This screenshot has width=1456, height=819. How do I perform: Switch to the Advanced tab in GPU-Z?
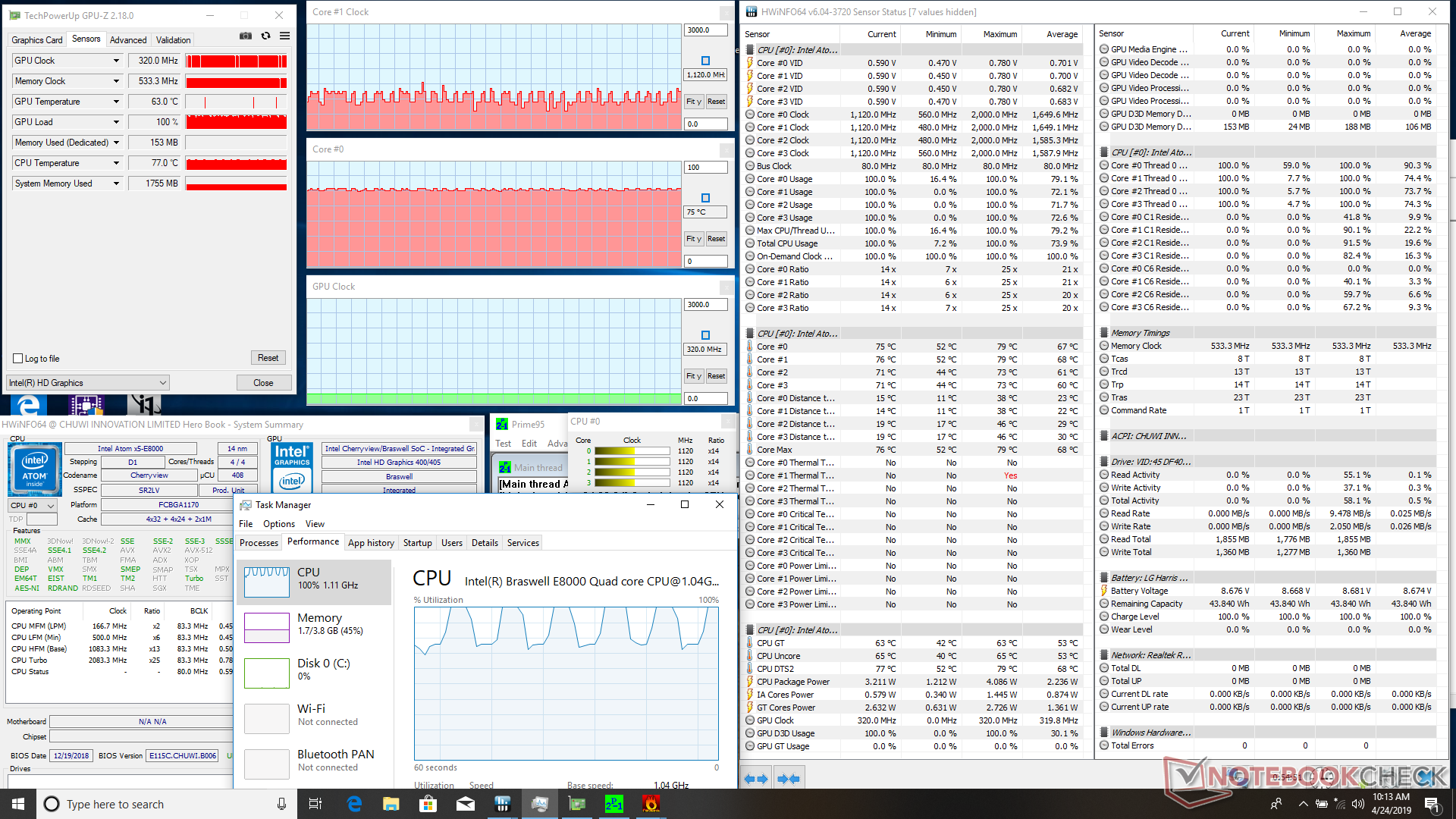[128, 40]
